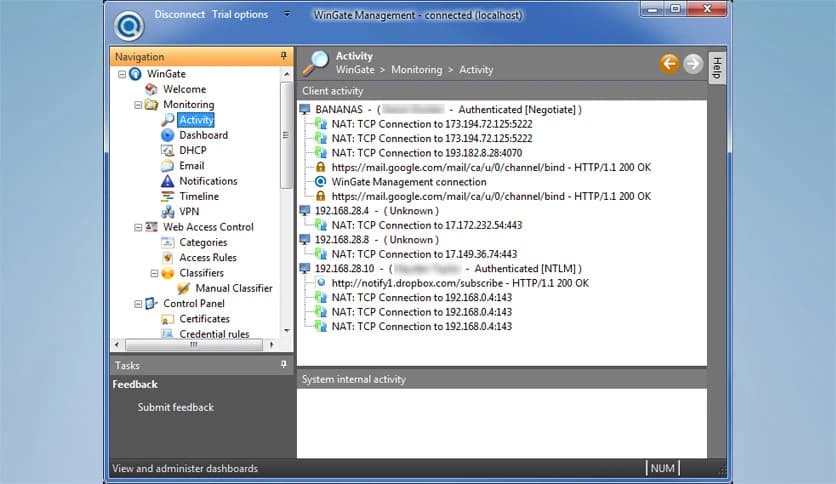This screenshot has width=836, height=484.
Task: Click the WinGate breadcrumb link
Action: [x=355, y=70]
